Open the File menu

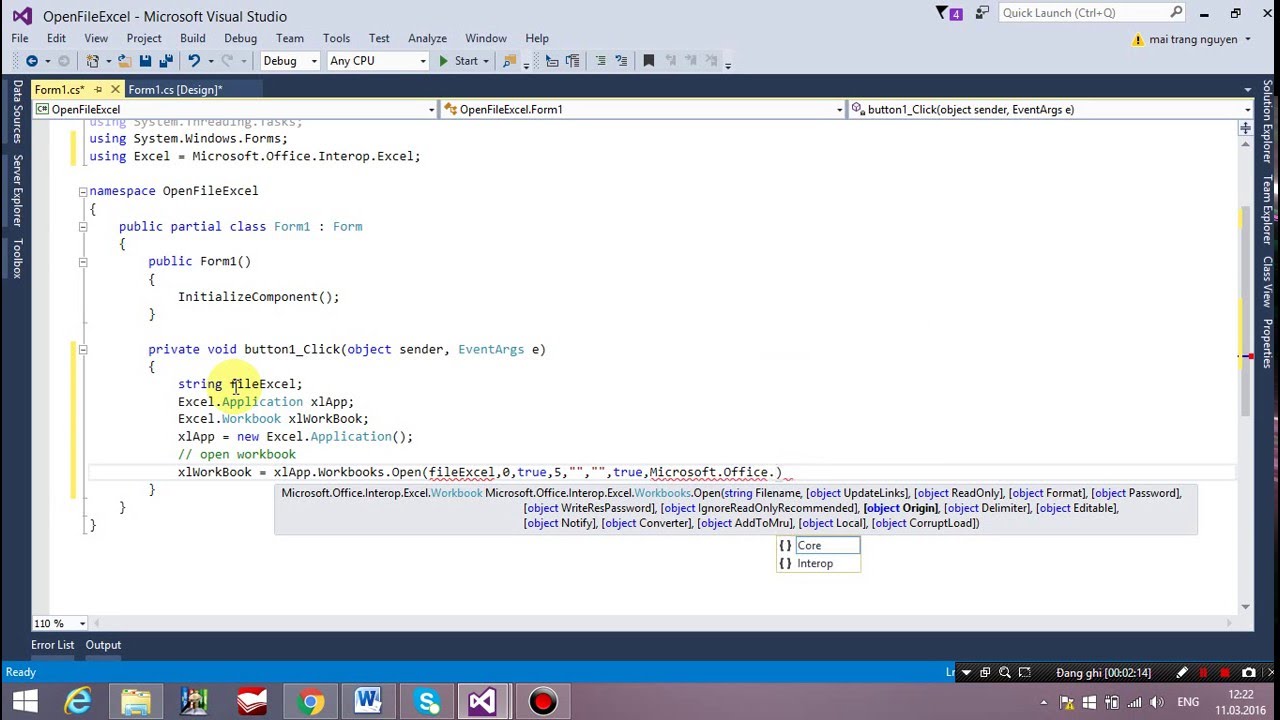[20, 38]
